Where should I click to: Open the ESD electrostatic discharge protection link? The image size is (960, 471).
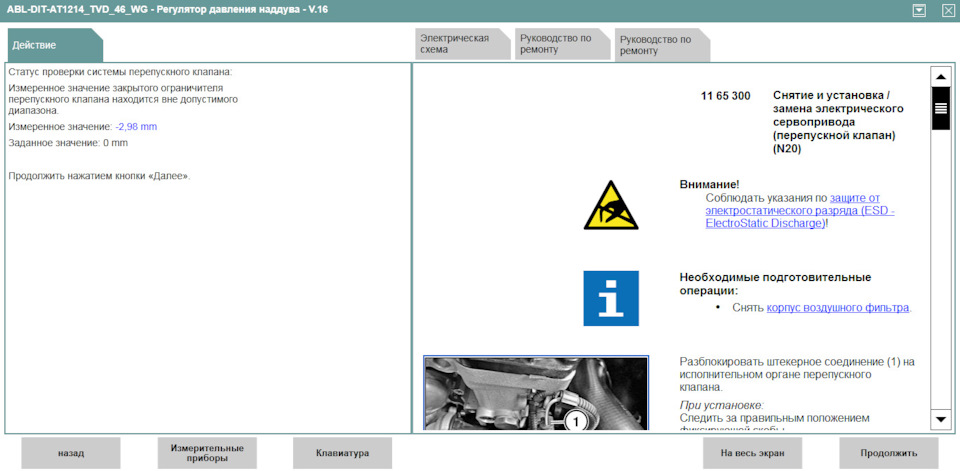tap(800, 211)
